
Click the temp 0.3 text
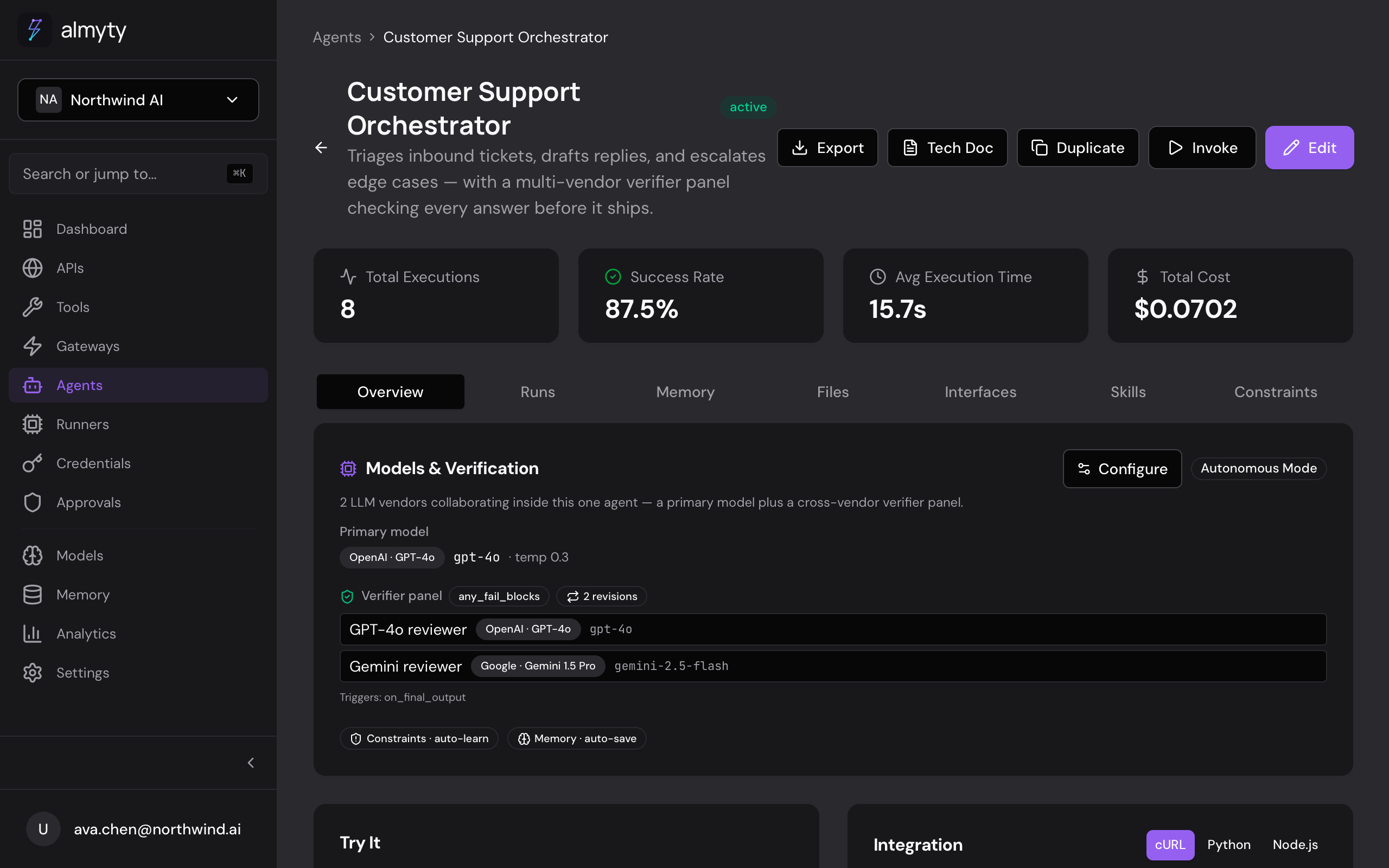(x=541, y=558)
